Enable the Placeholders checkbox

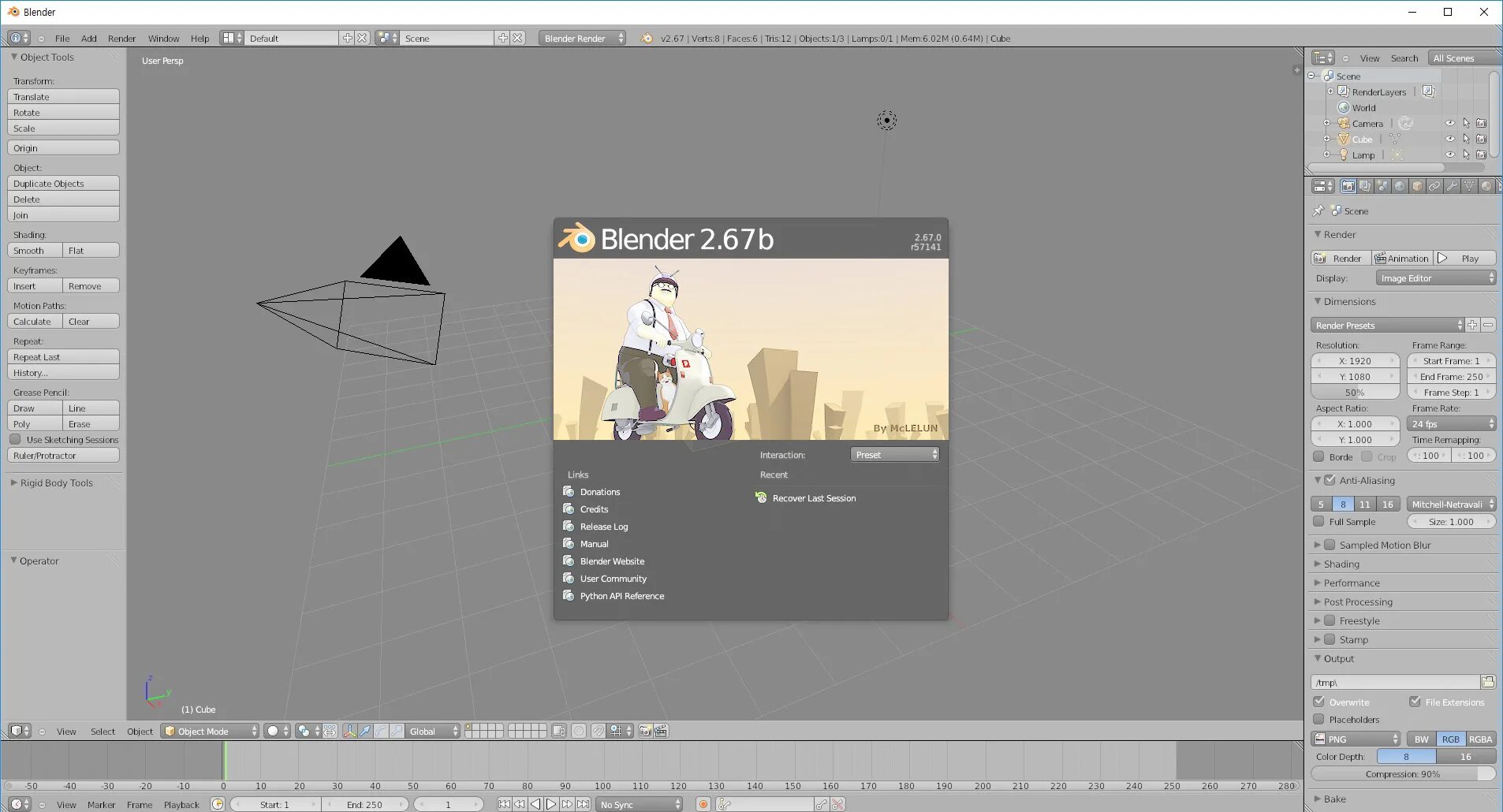tap(1318, 719)
